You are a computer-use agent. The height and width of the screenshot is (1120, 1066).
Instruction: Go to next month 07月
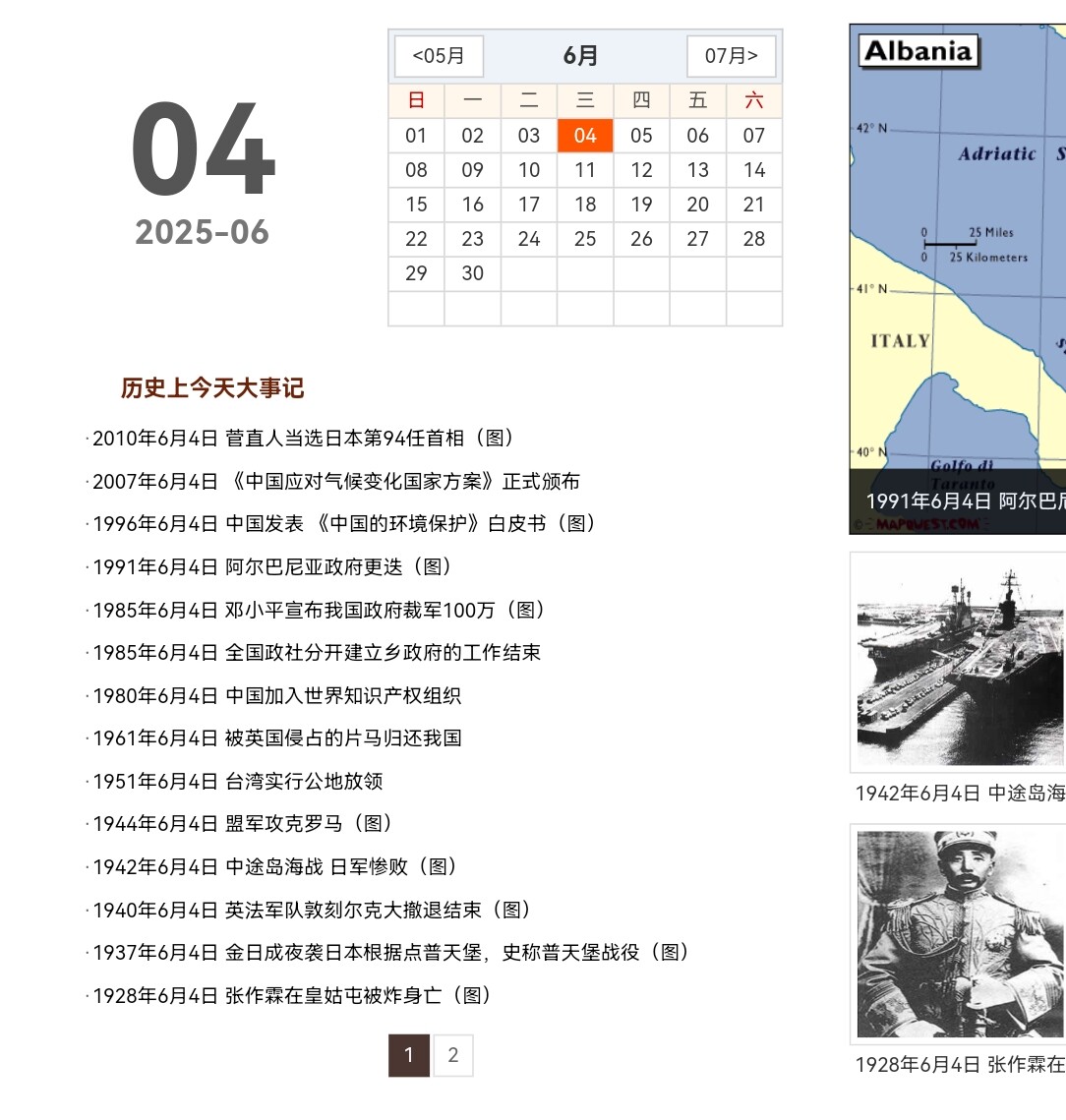(x=731, y=56)
